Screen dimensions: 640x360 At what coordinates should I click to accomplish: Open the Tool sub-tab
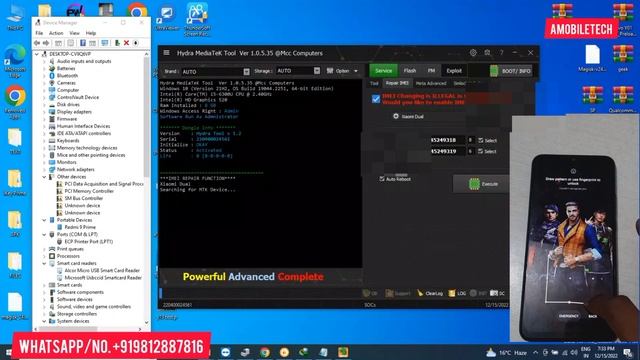click(x=374, y=83)
